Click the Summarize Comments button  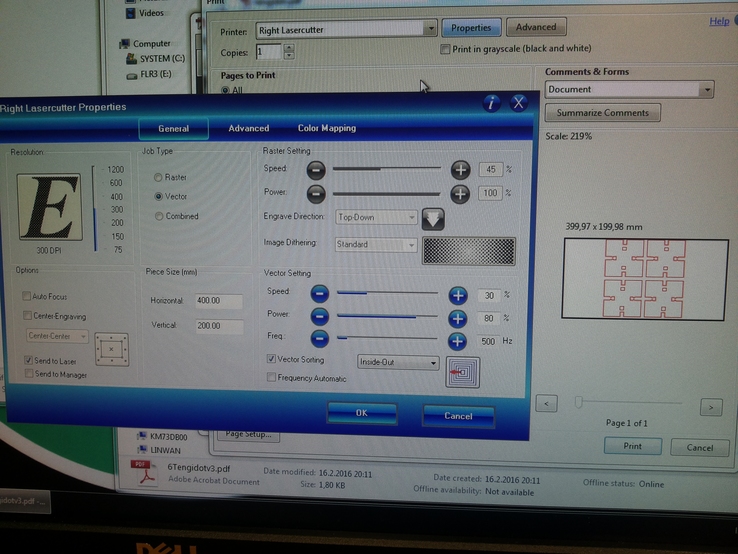pyautogui.click(x=602, y=112)
